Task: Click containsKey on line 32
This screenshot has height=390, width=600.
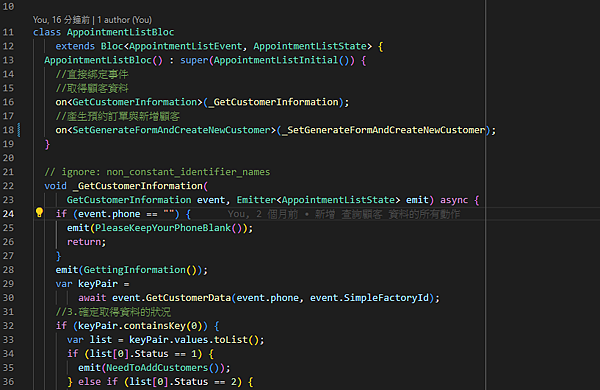Action: click(155, 326)
